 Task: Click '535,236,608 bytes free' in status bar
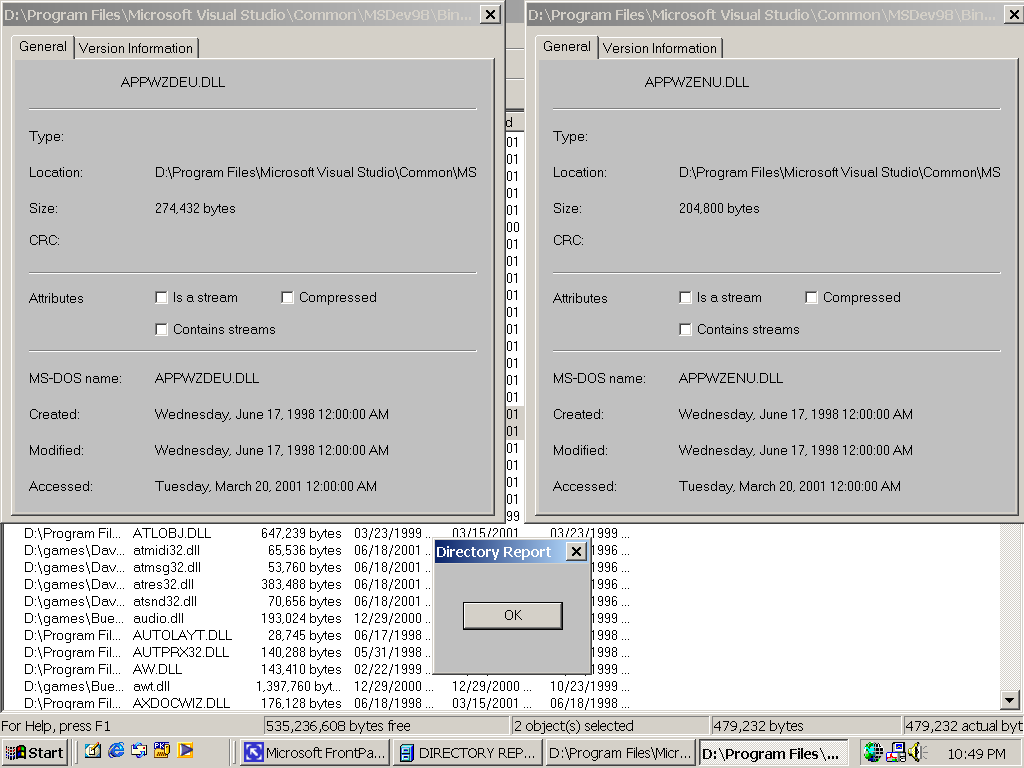pos(386,726)
